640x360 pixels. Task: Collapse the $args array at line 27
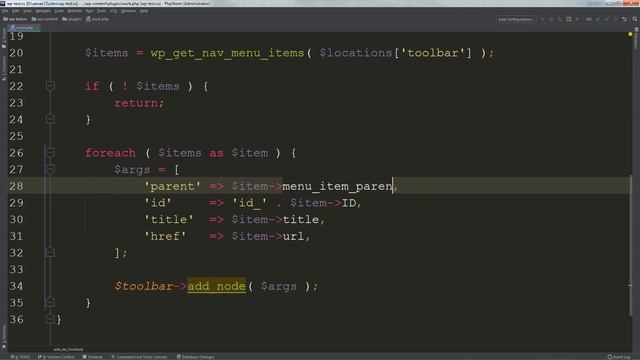tap(50, 169)
